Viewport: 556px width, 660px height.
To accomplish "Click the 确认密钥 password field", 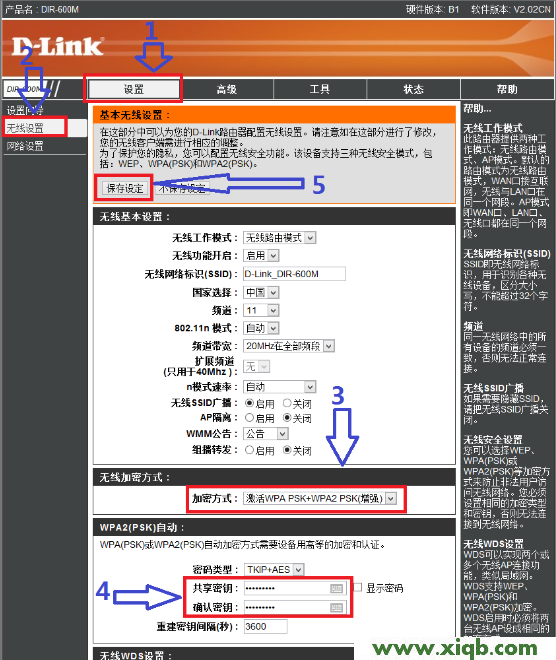I will [294, 607].
